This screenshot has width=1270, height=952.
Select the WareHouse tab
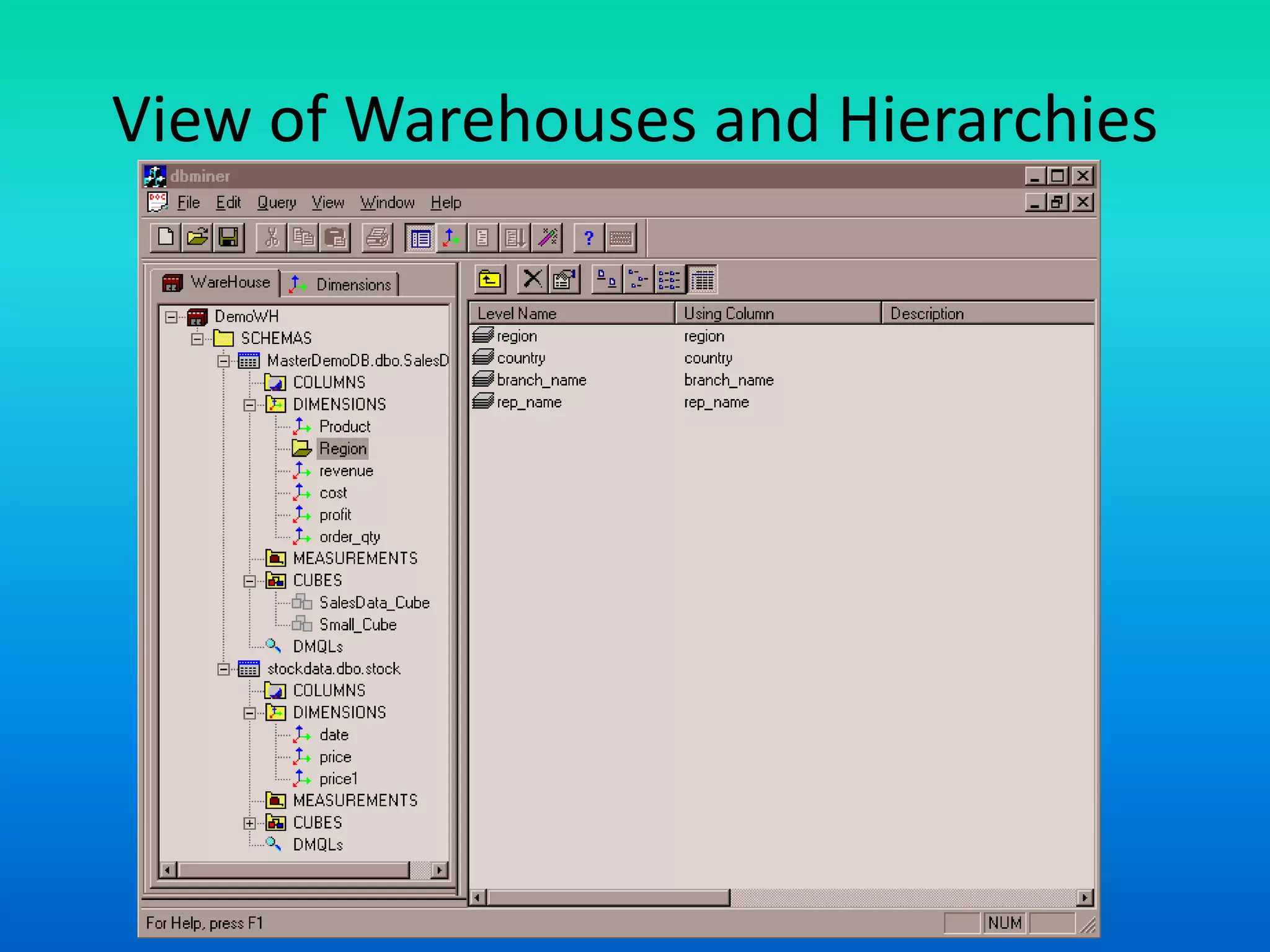coord(216,283)
